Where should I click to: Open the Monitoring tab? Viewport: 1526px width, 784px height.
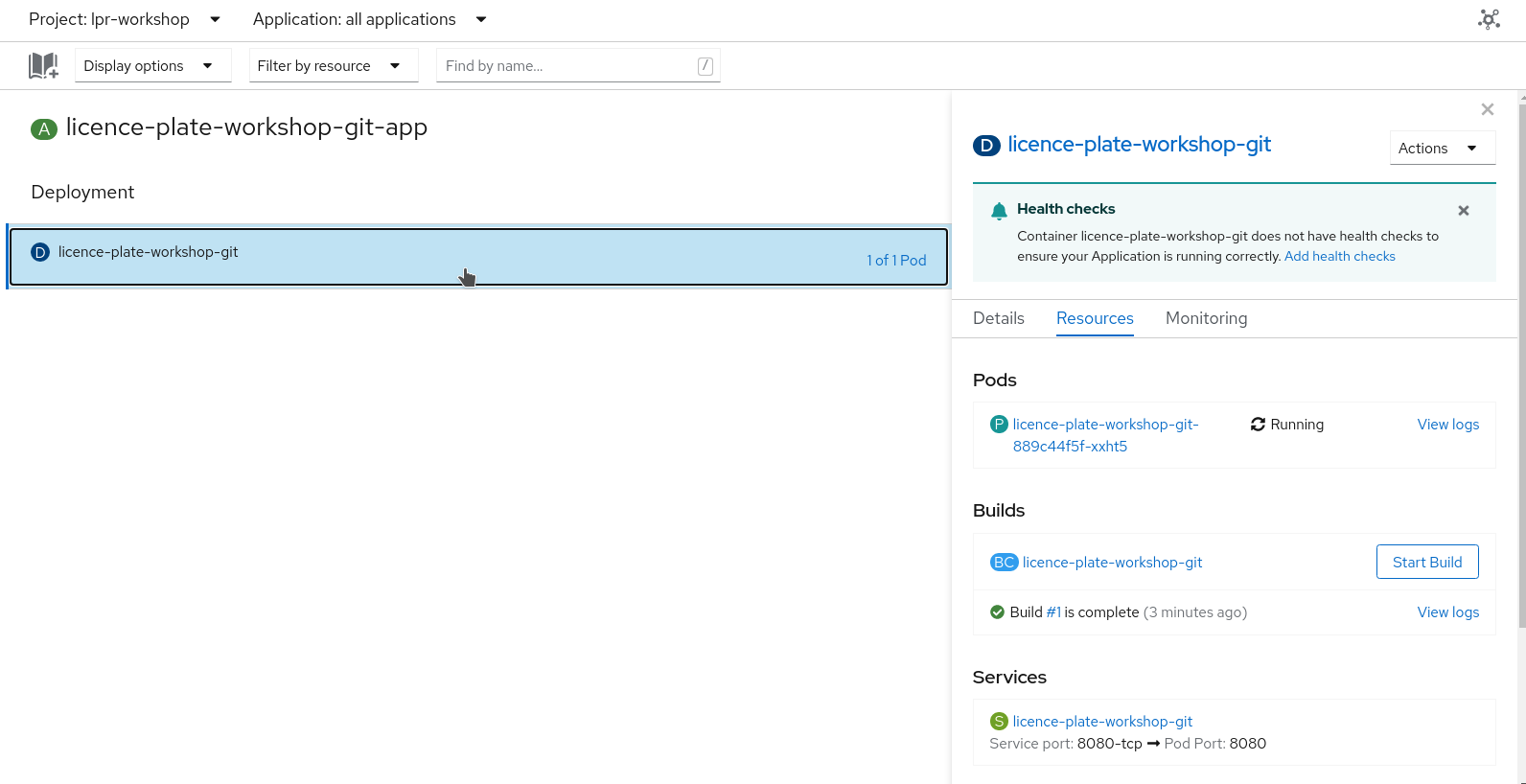[1207, 318]
